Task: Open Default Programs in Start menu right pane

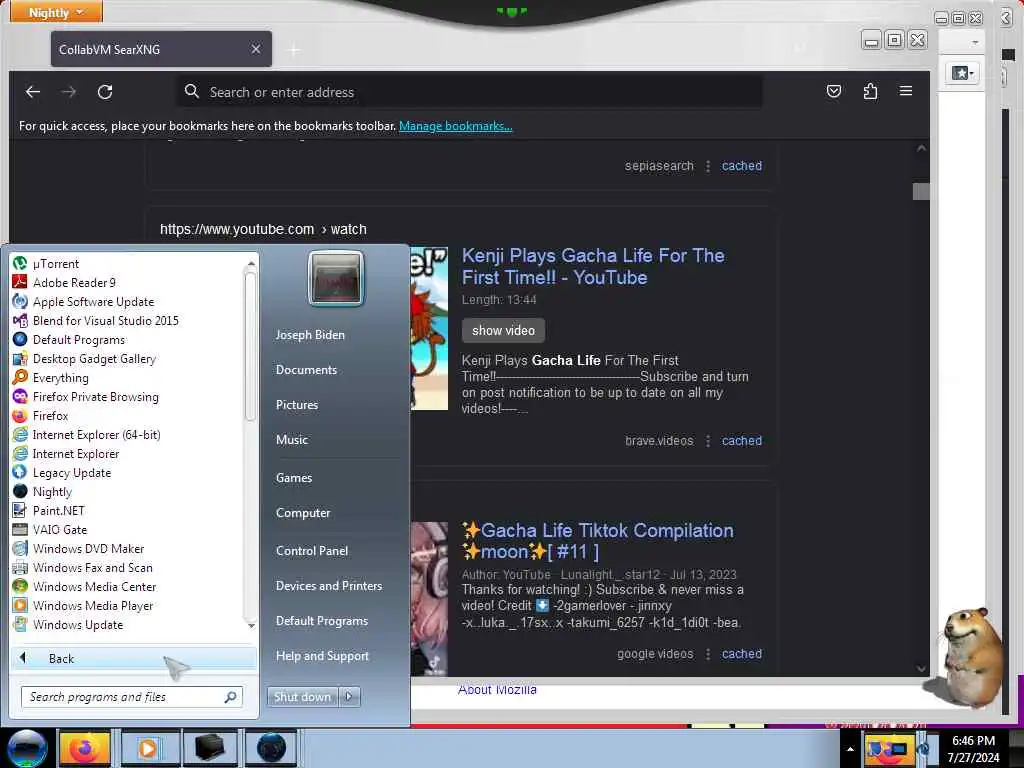Action: pos(322,620)
